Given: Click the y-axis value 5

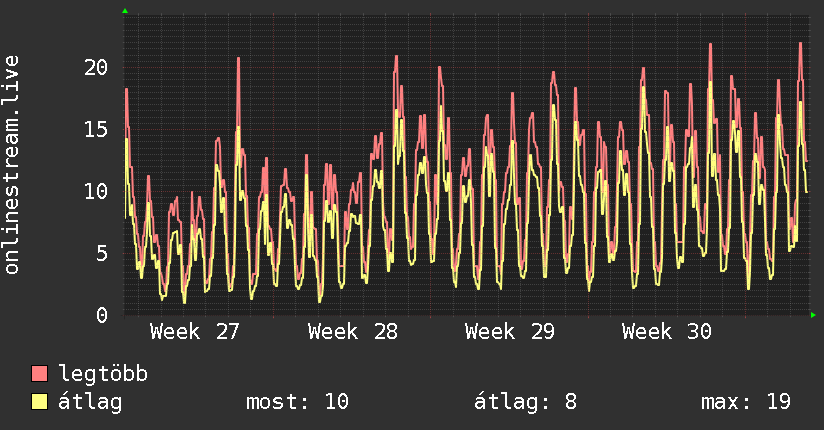Looking at the screenshot, I should [101, 253].
